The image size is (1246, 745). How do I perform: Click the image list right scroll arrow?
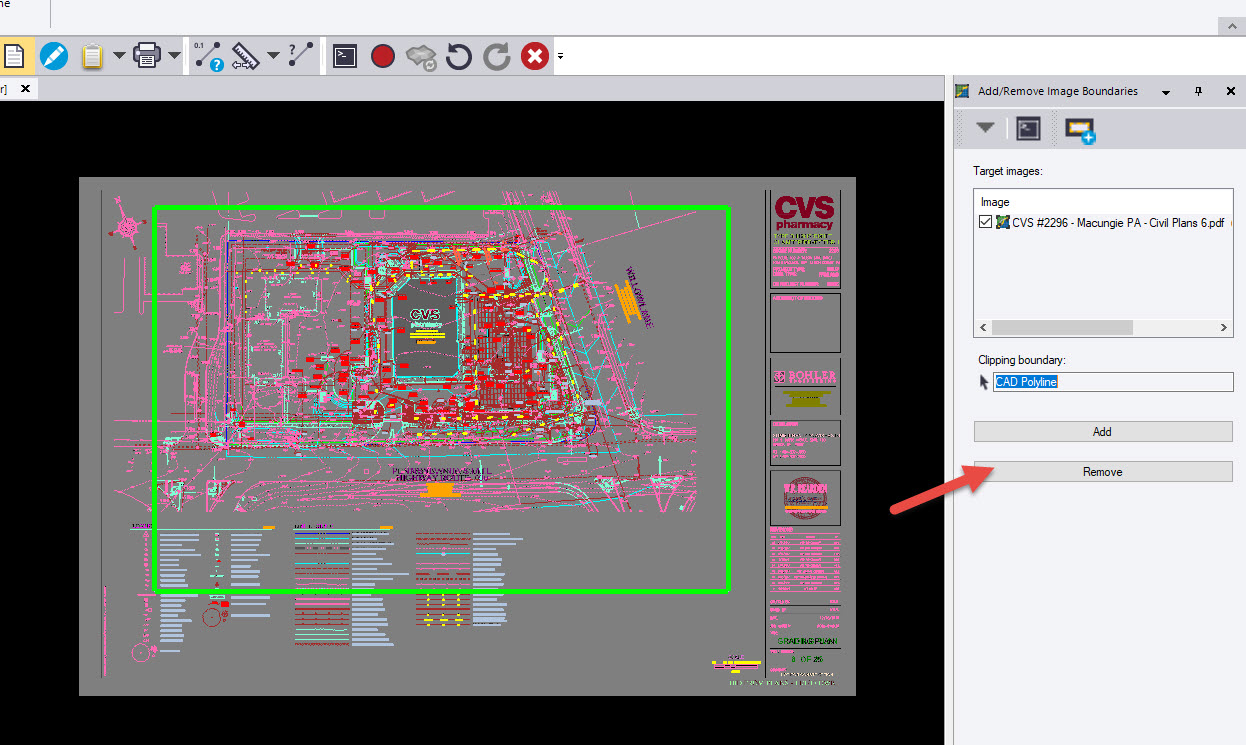point(1225,328)
